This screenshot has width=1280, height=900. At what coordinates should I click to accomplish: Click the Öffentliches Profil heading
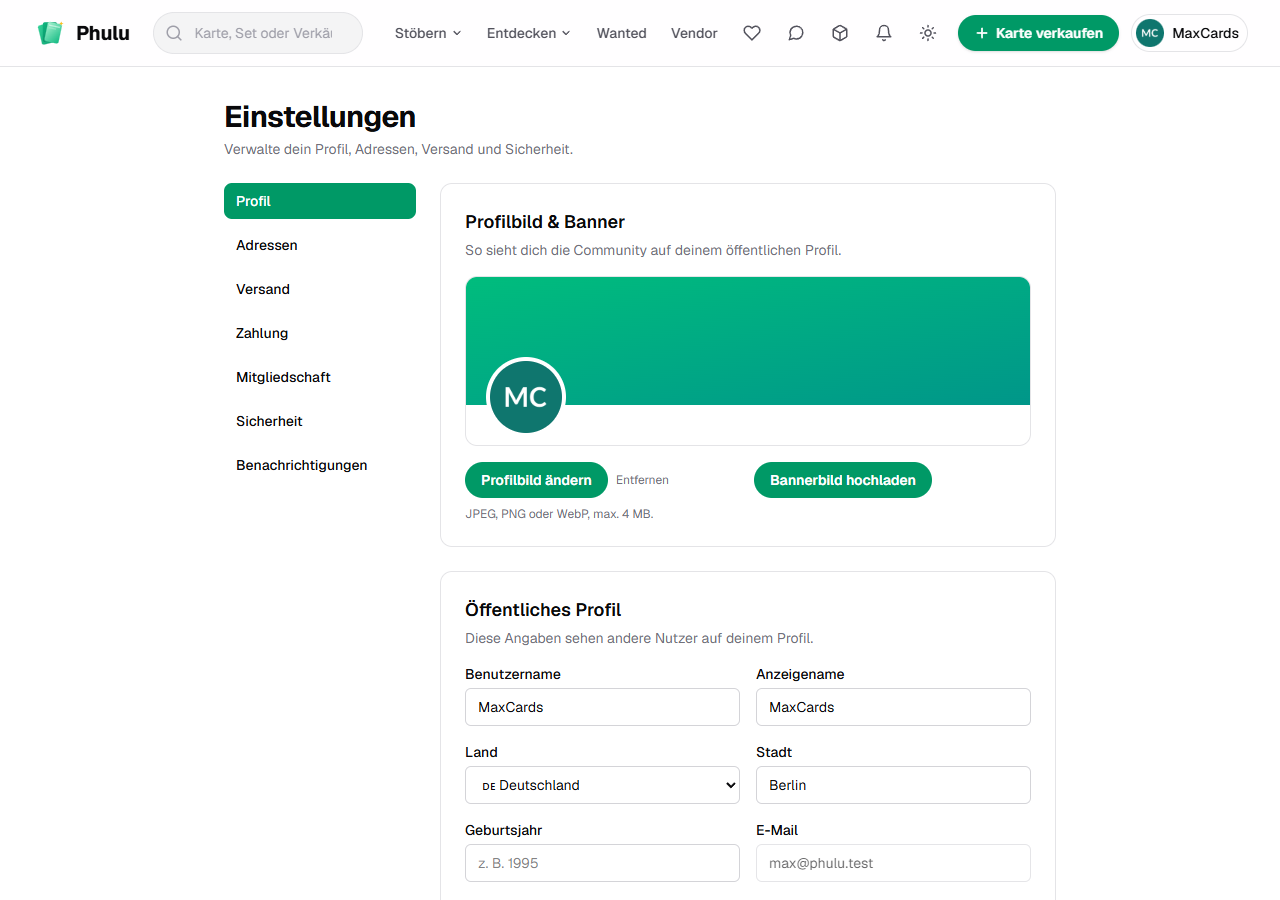pyautogui.click(x=543, y=610)
